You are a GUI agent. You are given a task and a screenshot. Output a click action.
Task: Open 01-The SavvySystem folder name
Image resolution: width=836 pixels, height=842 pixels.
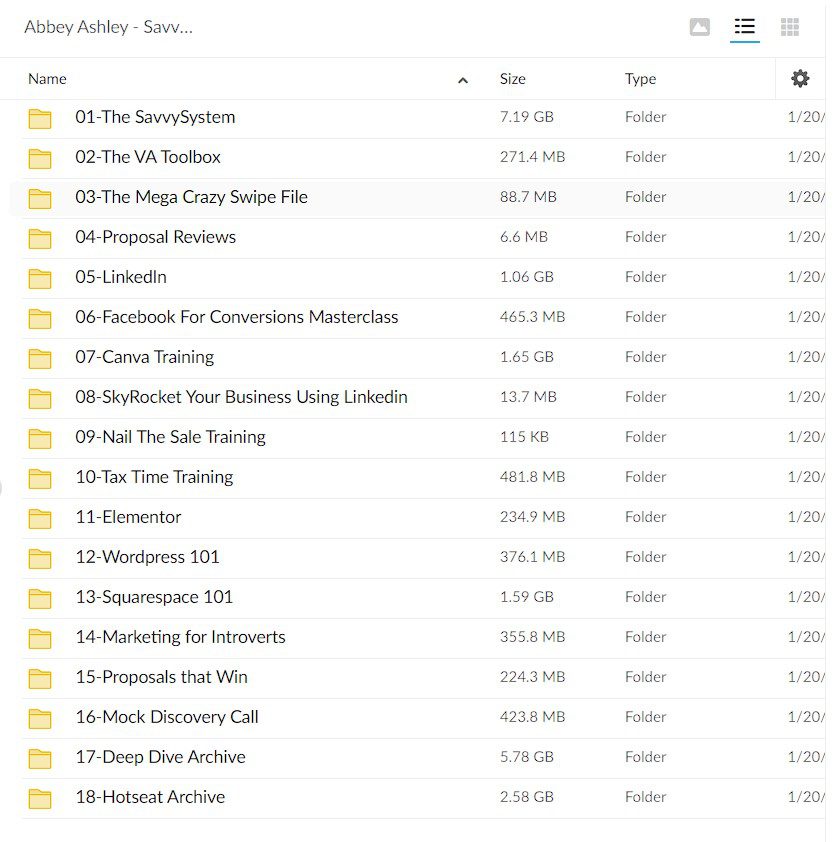155,117
